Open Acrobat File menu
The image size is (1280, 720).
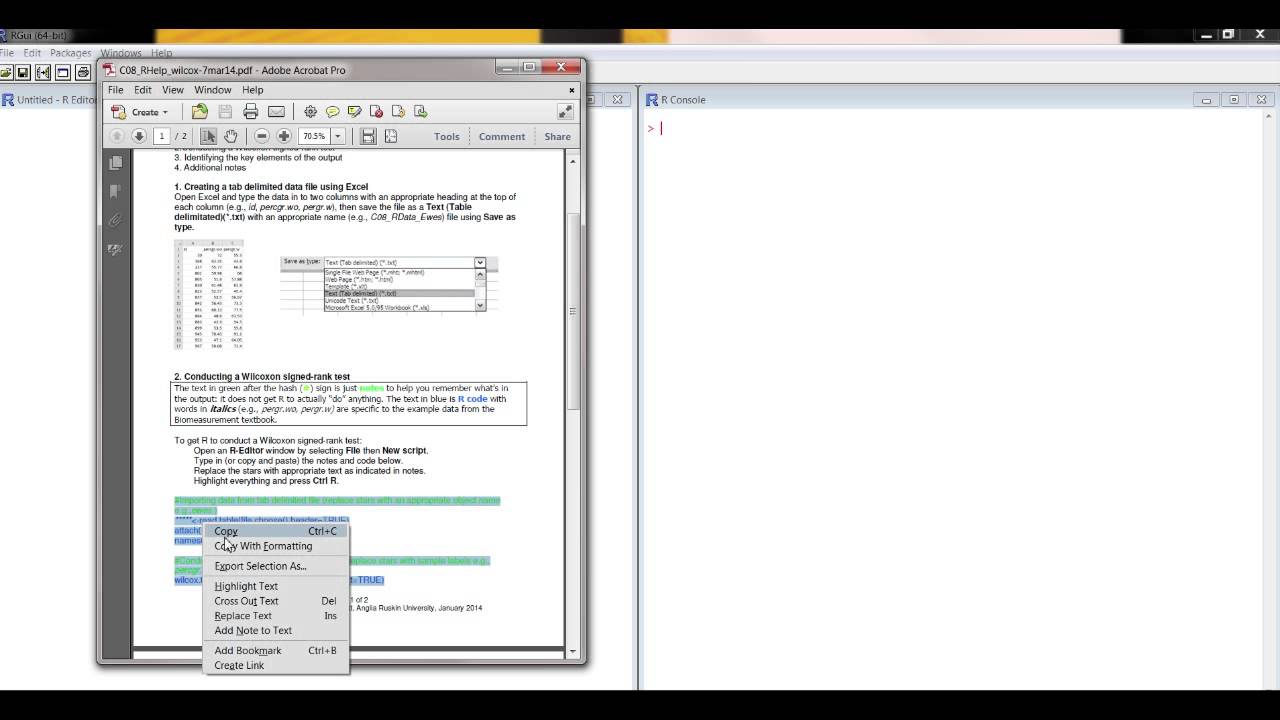pos(116,90)
